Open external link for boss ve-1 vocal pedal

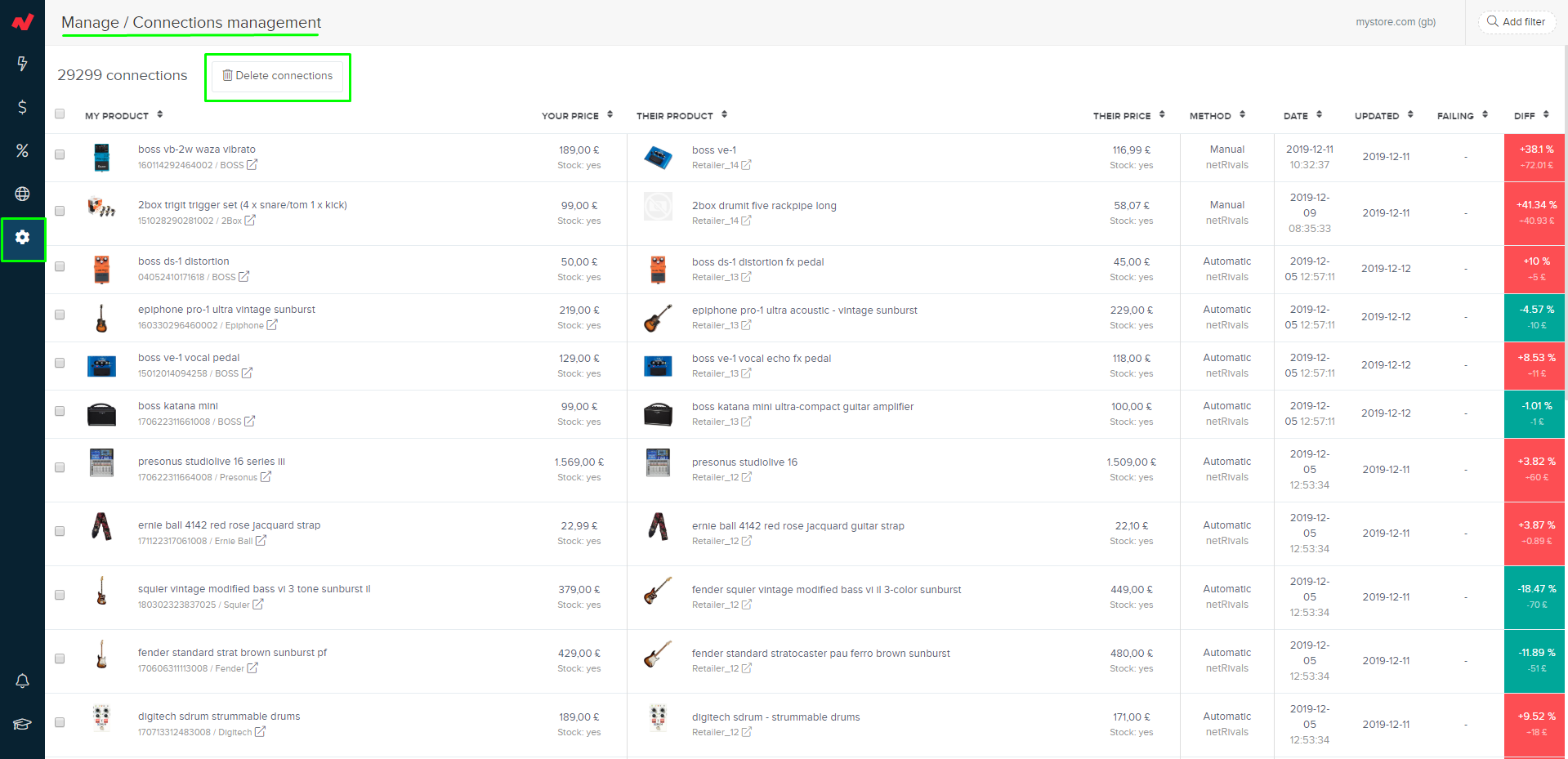coord(247,373)
